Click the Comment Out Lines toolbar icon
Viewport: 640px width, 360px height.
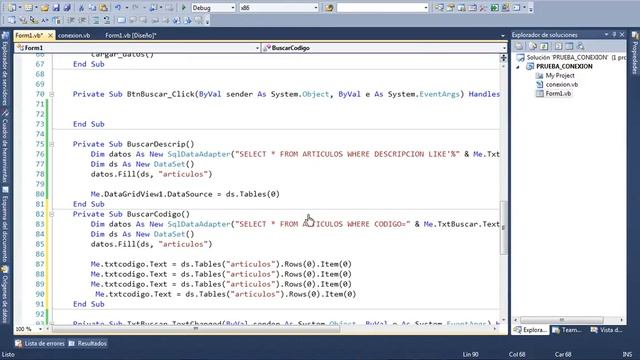click(96, 20)
